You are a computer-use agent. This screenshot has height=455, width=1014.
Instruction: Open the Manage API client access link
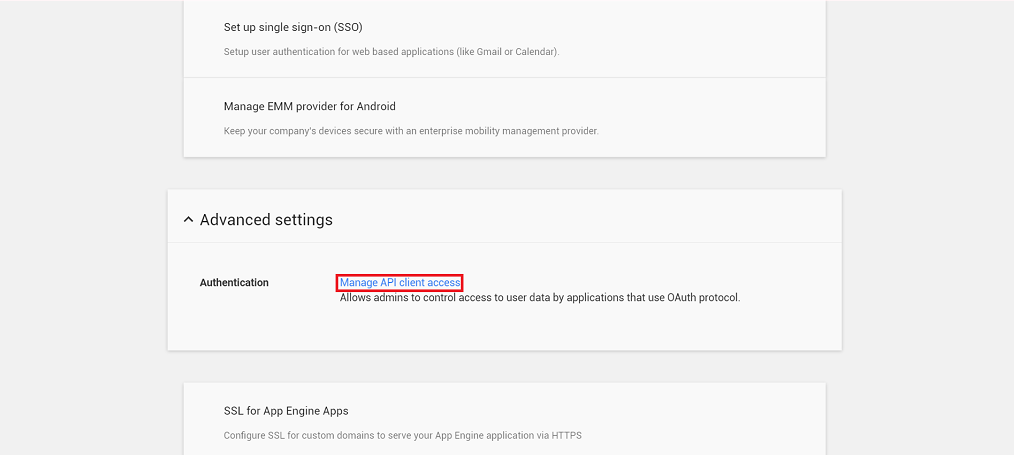click(400, 282)
